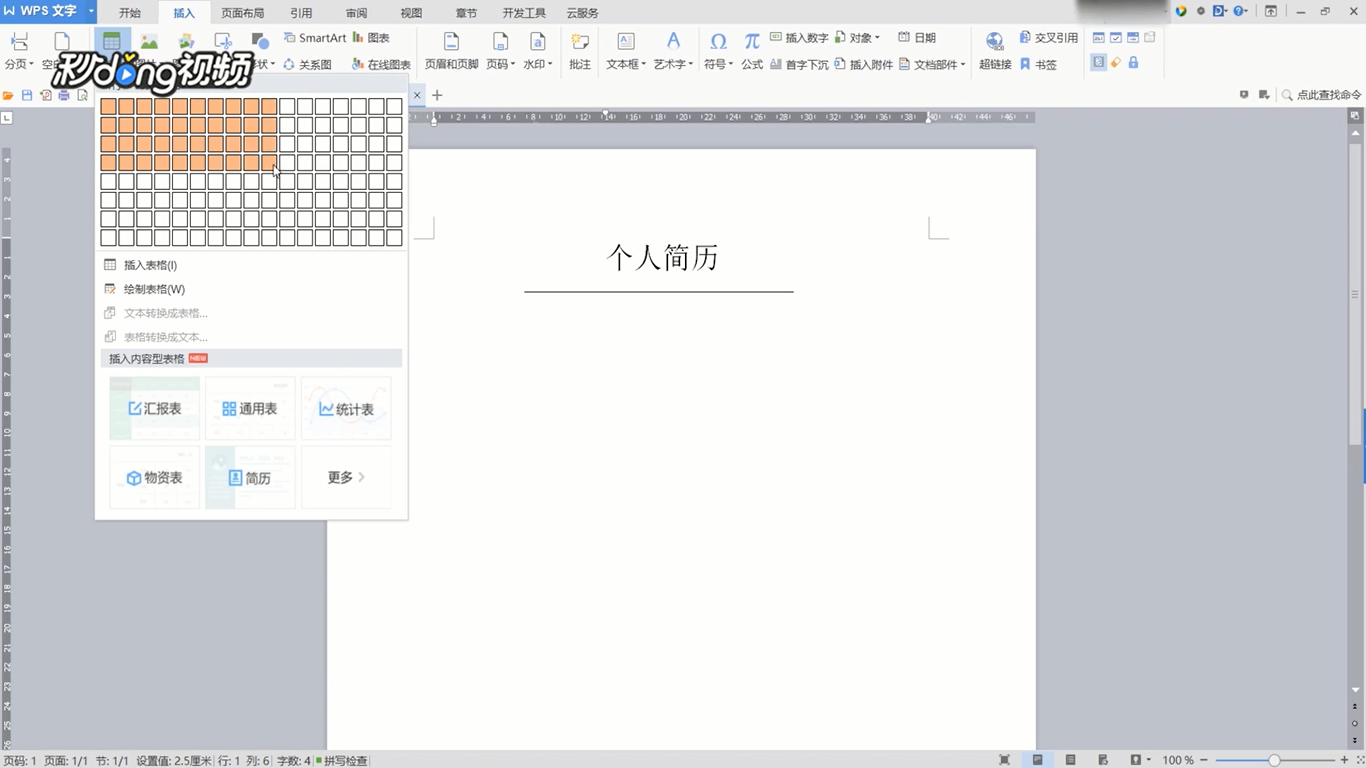
Task: Choose Draw Table (绘制表格) menu item
Action: tap(251, 289)
